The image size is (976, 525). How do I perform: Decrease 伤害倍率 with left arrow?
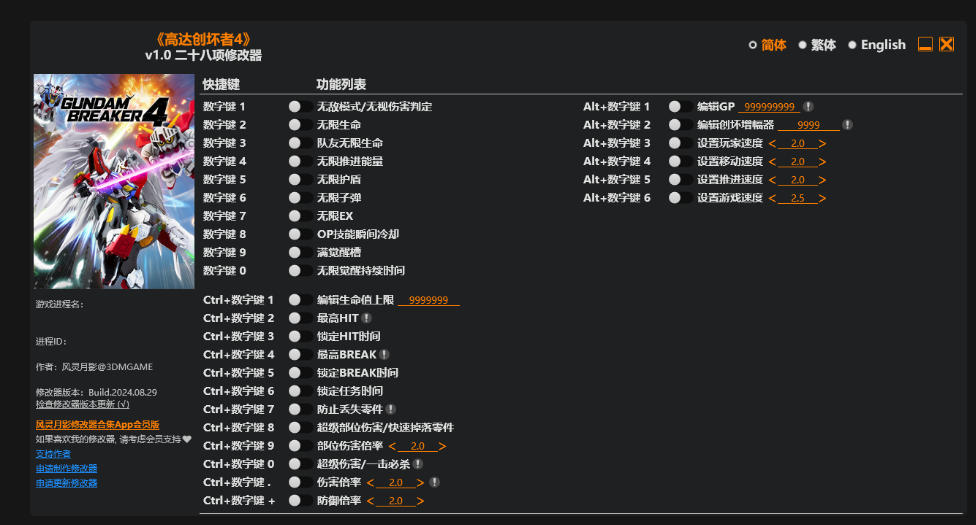[370, 483]
